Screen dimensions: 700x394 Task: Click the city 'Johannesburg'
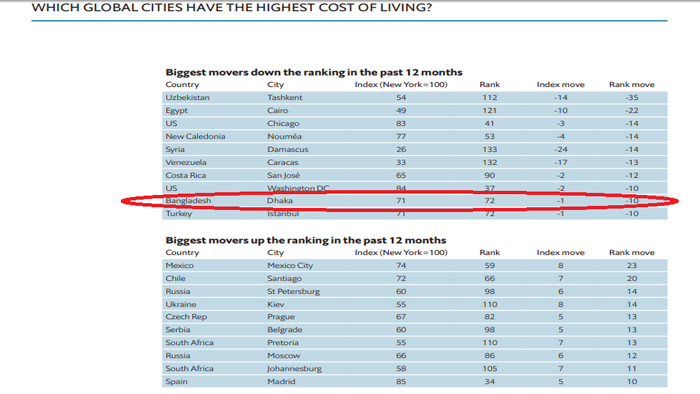295,369
